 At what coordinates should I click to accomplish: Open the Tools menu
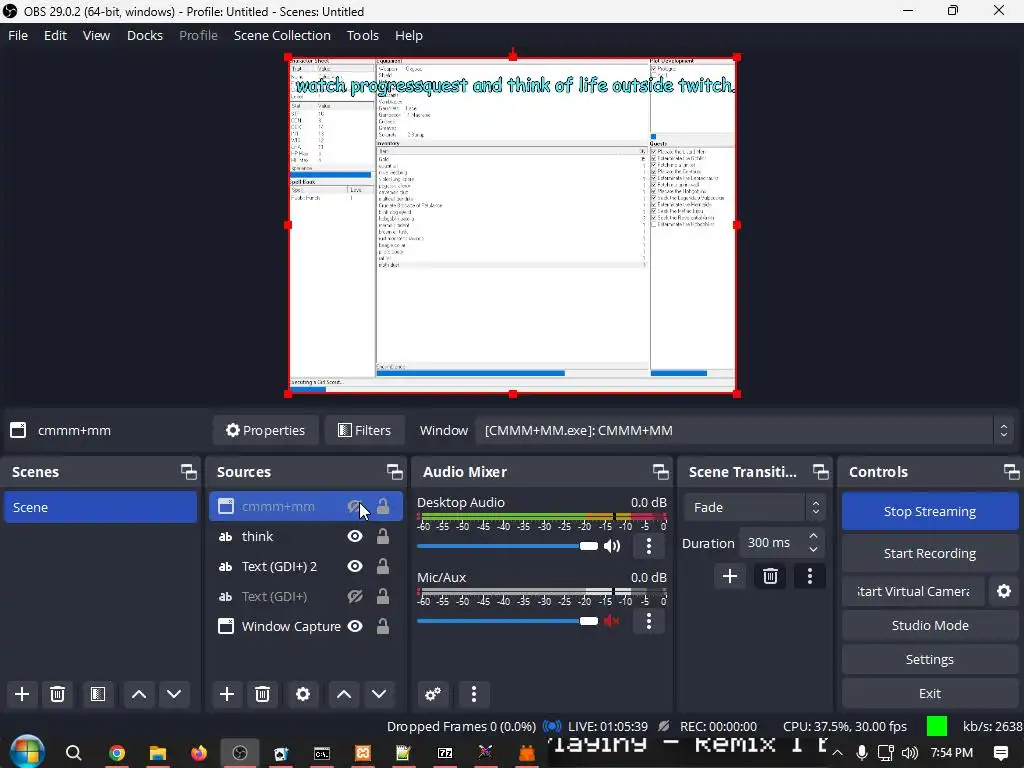[x=362, y=35]
